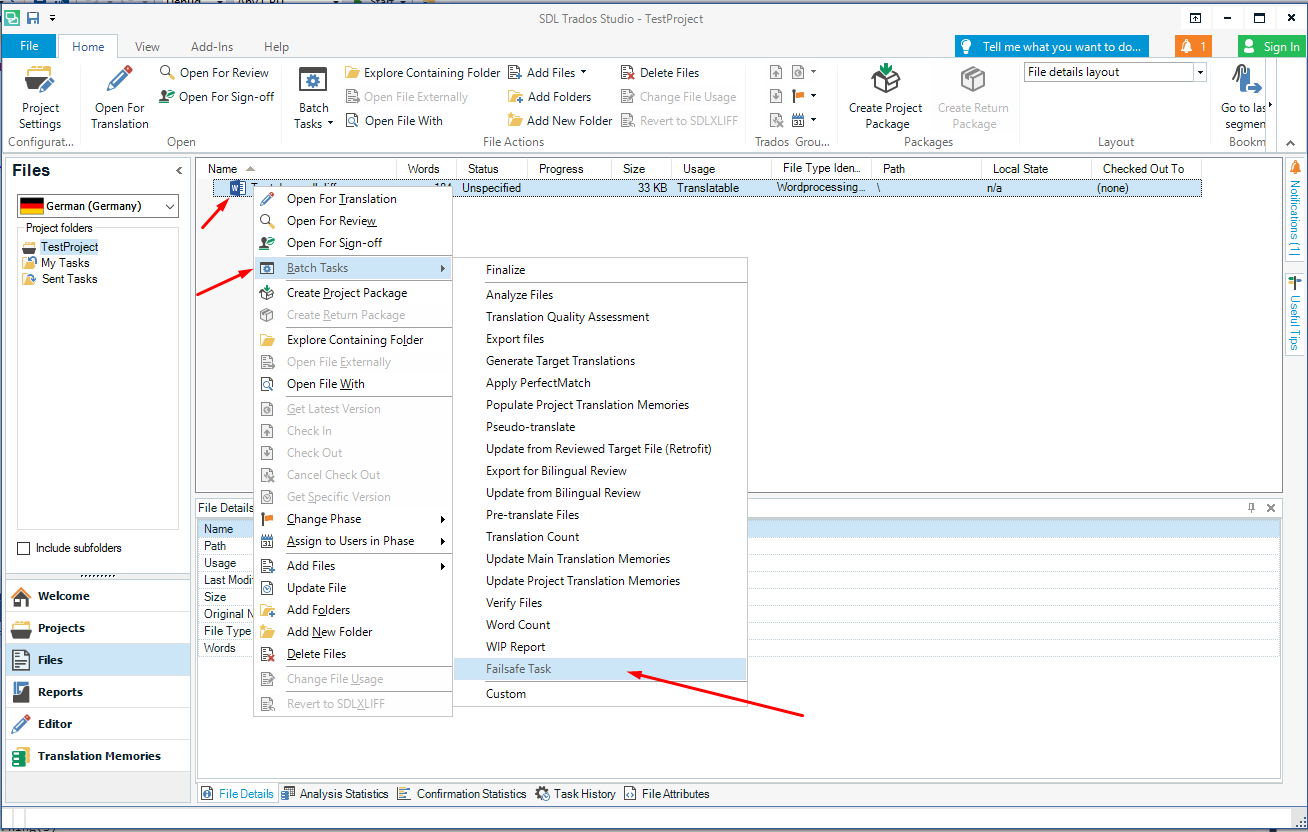The width and height of the screenshot is (1308, 832).
Task: Choose Update File in context menu
Action: pos(353,588)
